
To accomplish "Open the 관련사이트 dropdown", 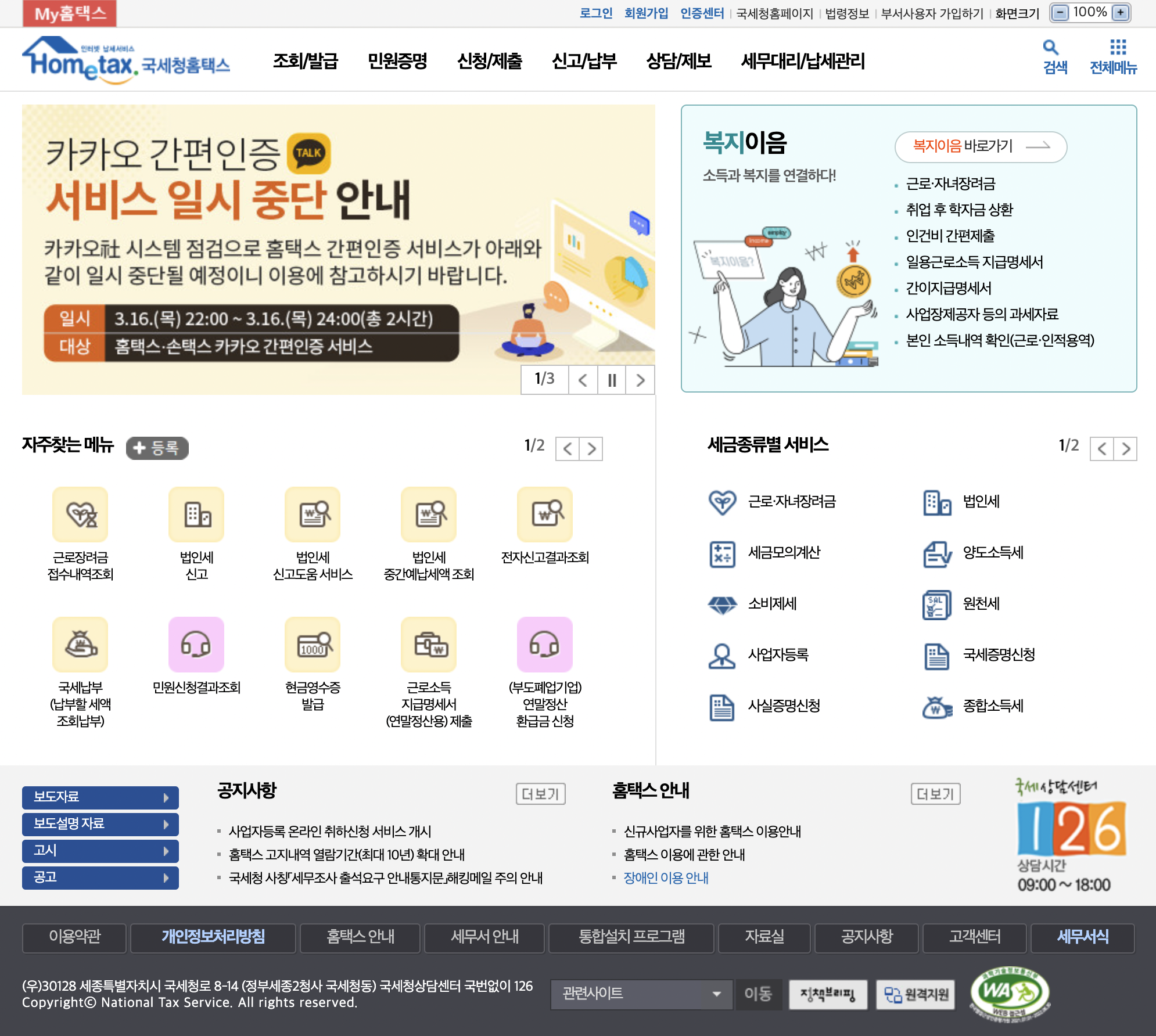I will [641, 994].
